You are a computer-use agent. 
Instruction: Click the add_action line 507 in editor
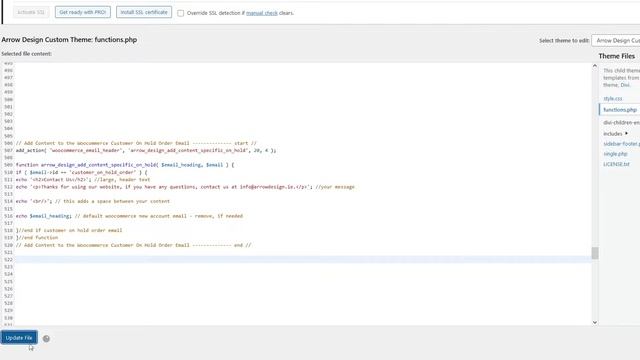point(146,150)
